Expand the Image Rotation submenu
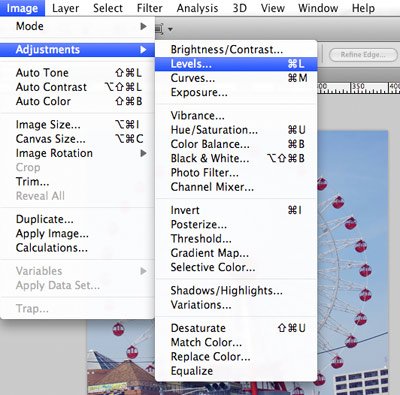The image size is (400, 395). 77,153
